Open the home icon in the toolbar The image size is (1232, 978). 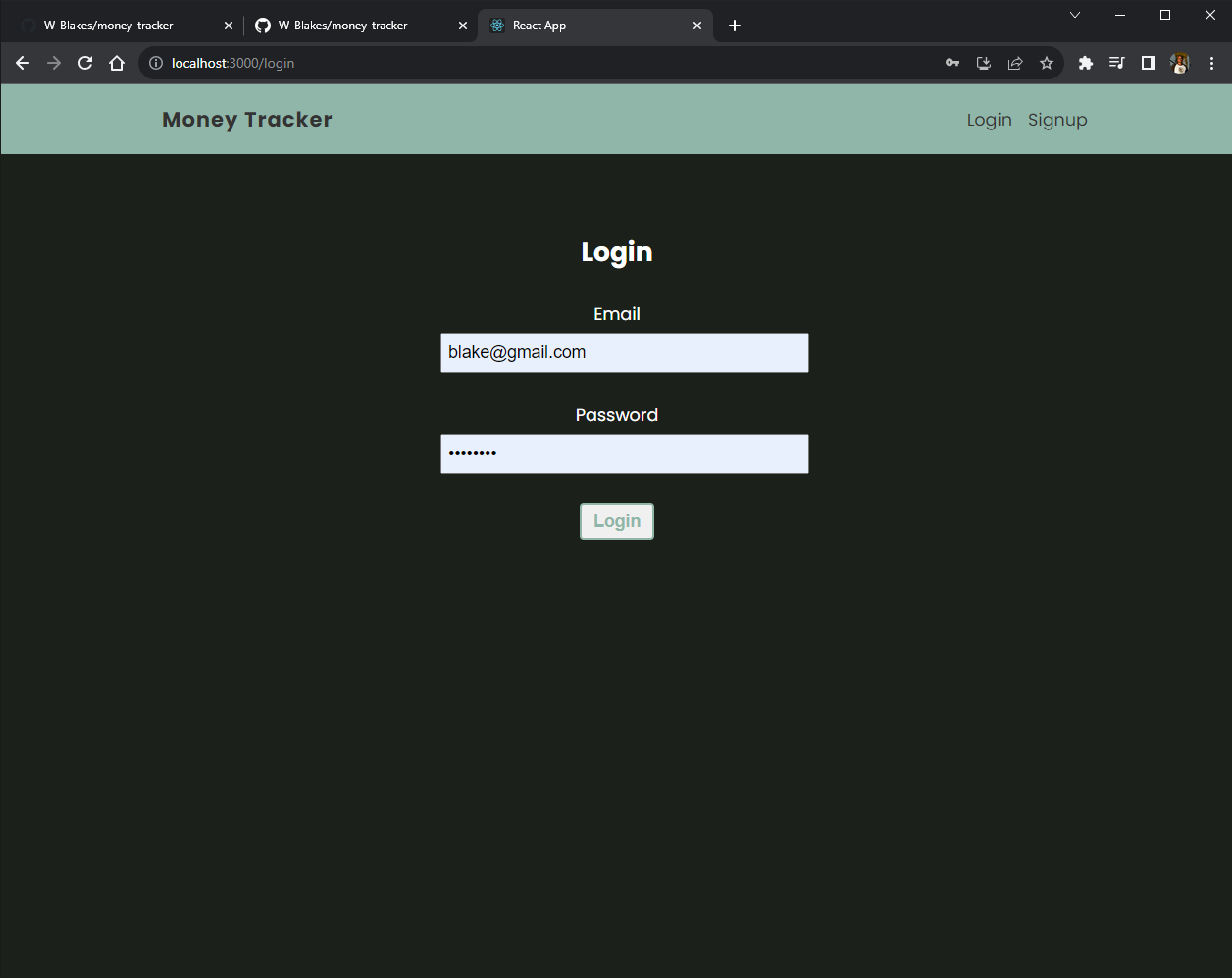pyautogui.click(x=117, y=62)
